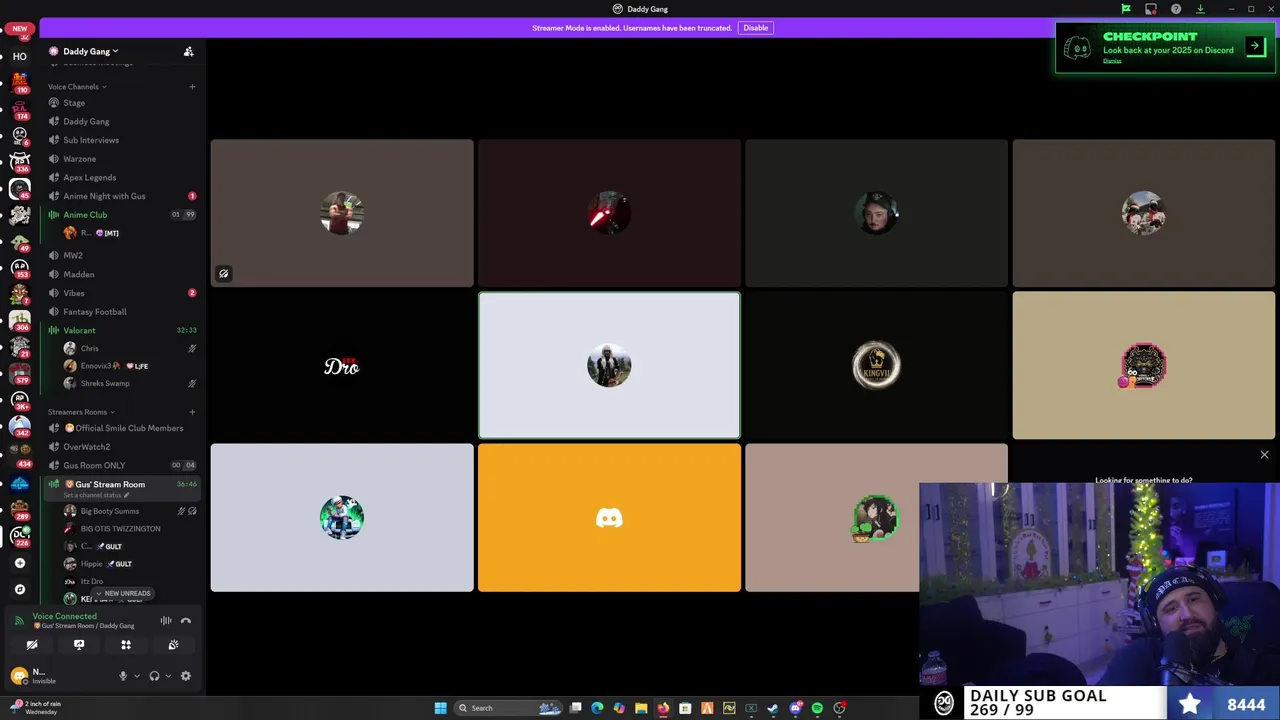Screen dimensions: 1280x720
Task: Select the red lightsaber avatar tile
Action: pyautogui.click(x=609, y=213)
